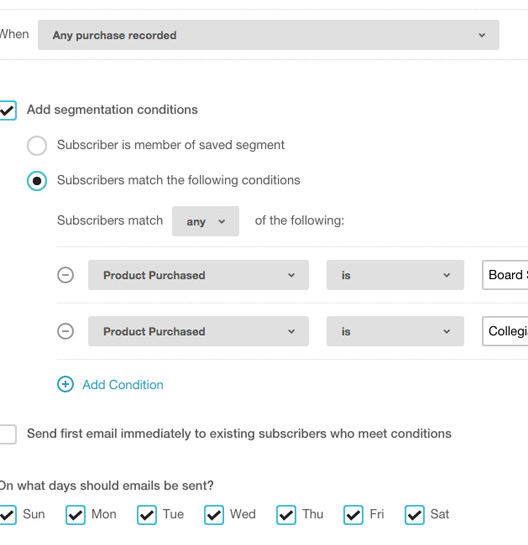Uncheck Add segmentation conditions
Image resolution: width=528 pixels, height=545 pixels.
7,111
